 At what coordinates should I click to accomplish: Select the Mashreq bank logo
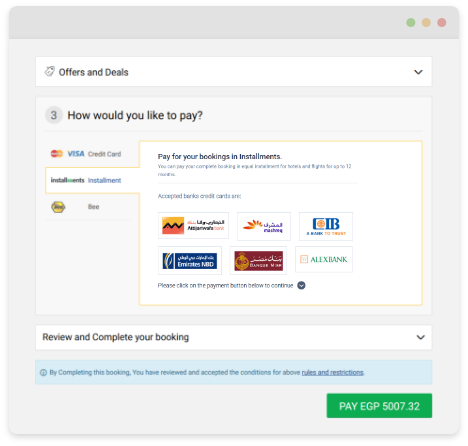264,226
